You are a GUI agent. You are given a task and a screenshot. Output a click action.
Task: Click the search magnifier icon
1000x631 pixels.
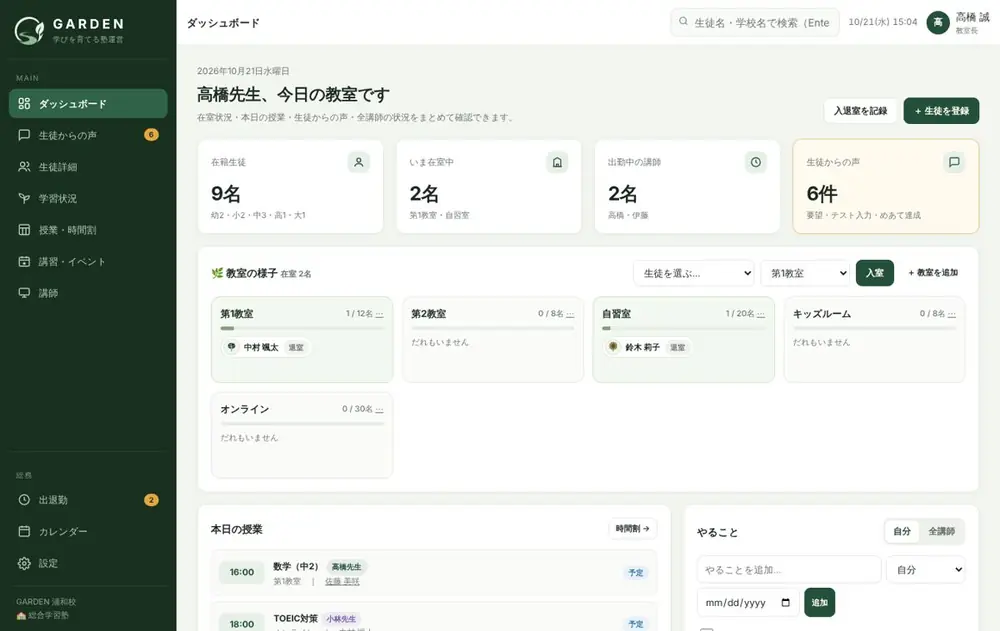click(x=683, y=22)
